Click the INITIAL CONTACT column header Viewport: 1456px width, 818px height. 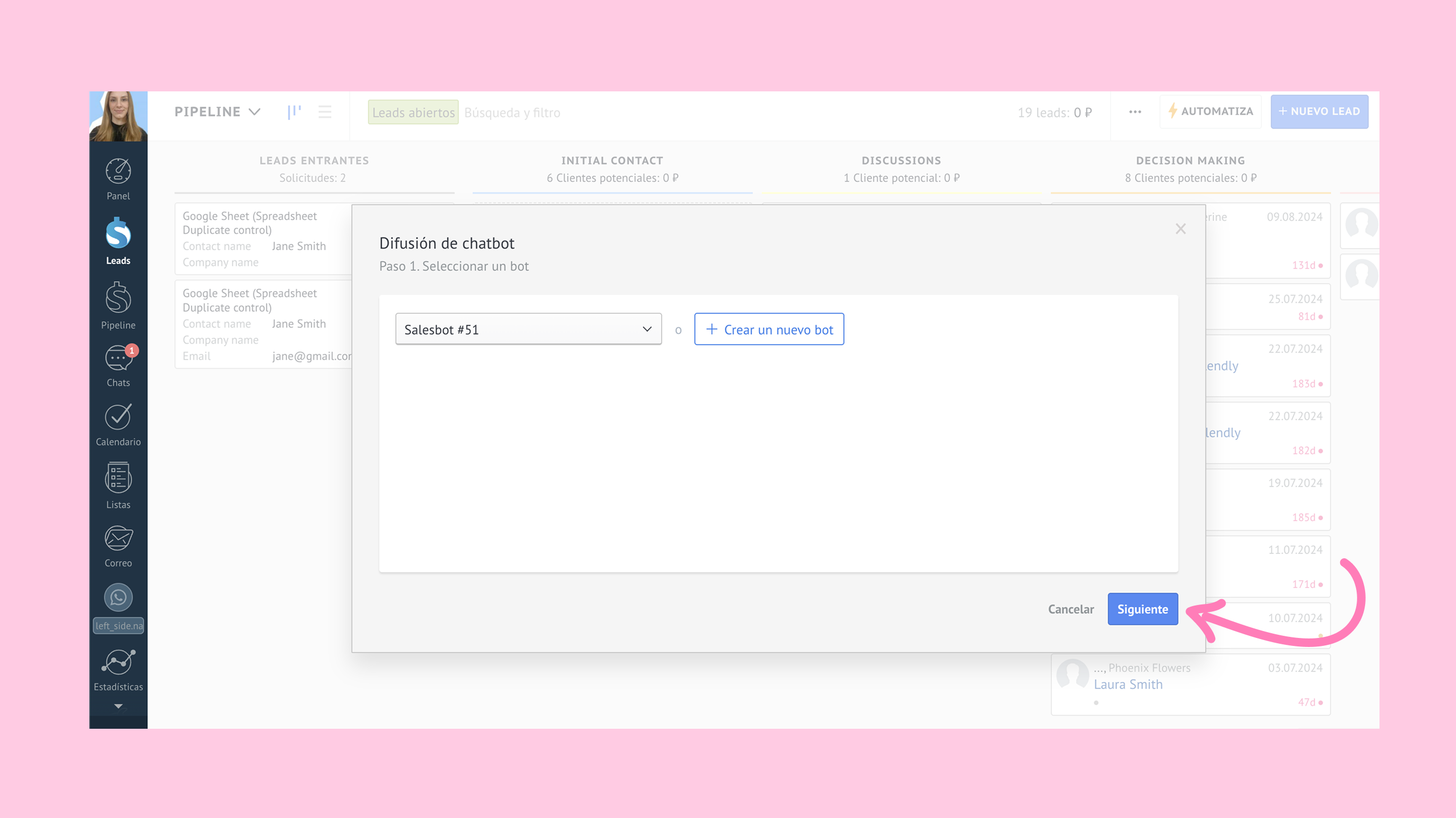click(x=612, y=160)
